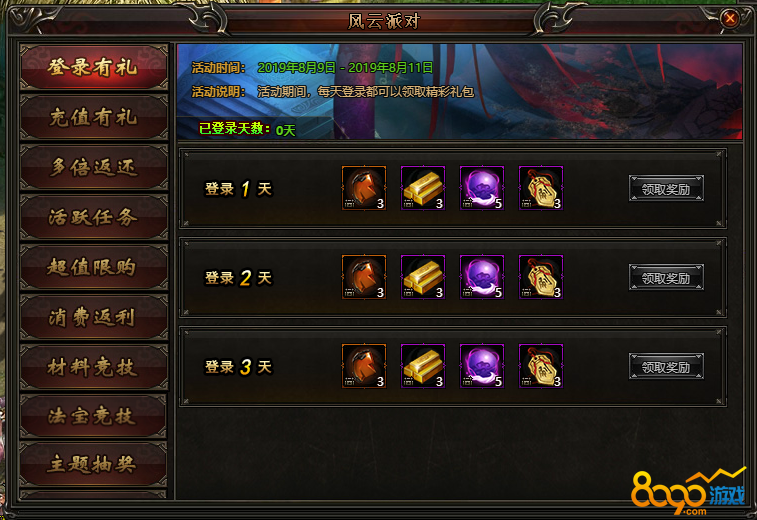757x520 pixels.
Task: Select the golden talisman icon in 登录2天 row
Action: click(541, 277)
